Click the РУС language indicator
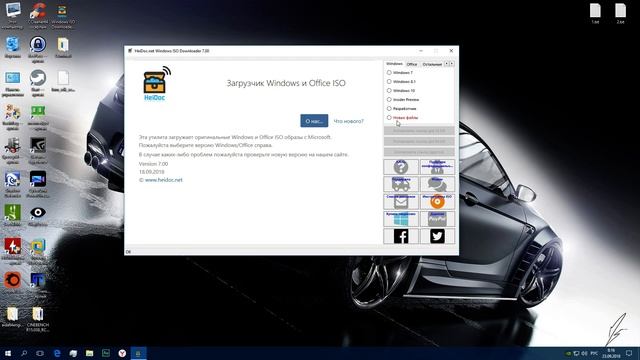 point(594,353)
